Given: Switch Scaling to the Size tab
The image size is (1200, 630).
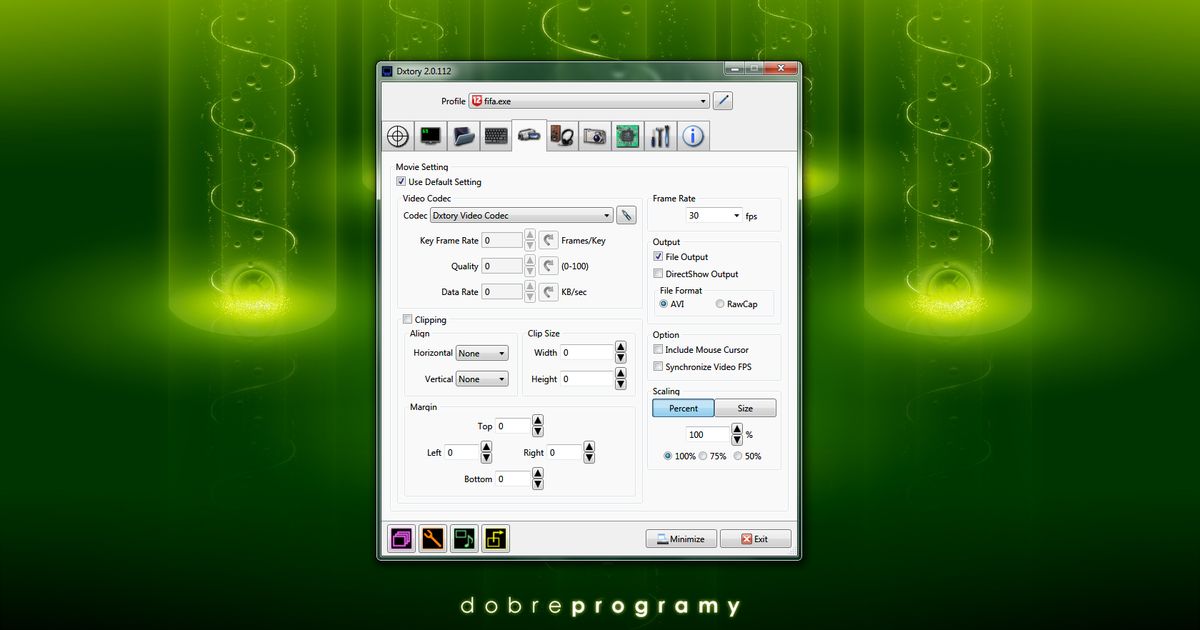Looking at the screenshot, I should click(745, 408).
